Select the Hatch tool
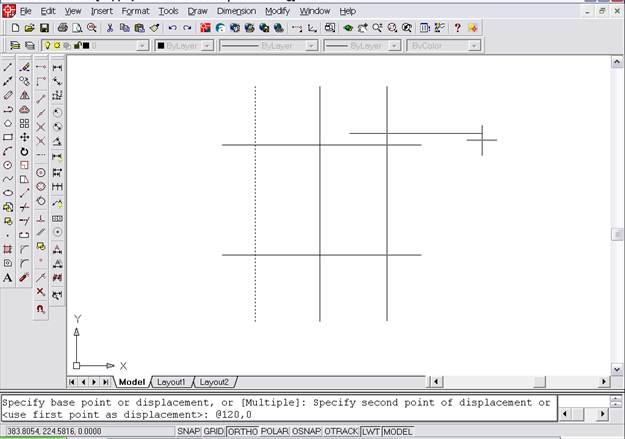625x439 pixels. tap(8, 249)
